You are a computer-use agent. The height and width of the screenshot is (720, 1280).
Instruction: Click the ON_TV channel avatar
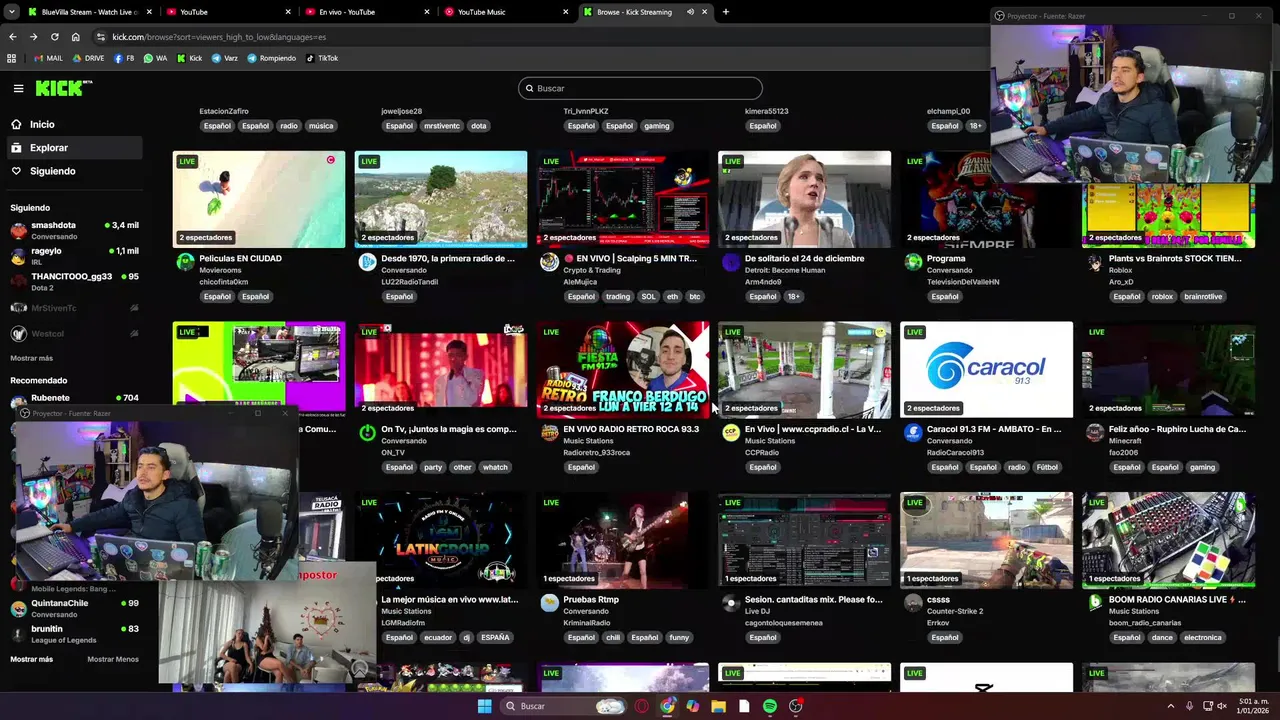[x=367, y=432]
